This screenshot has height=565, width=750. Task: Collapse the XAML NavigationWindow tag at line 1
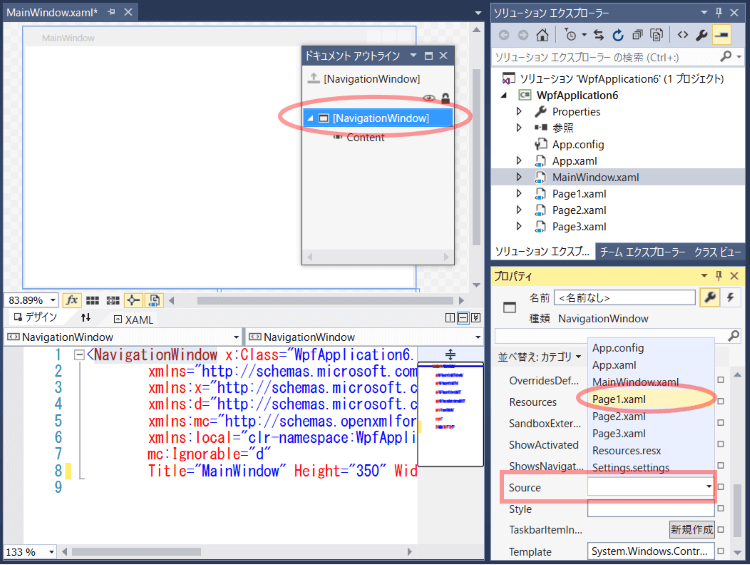point(79,355)
